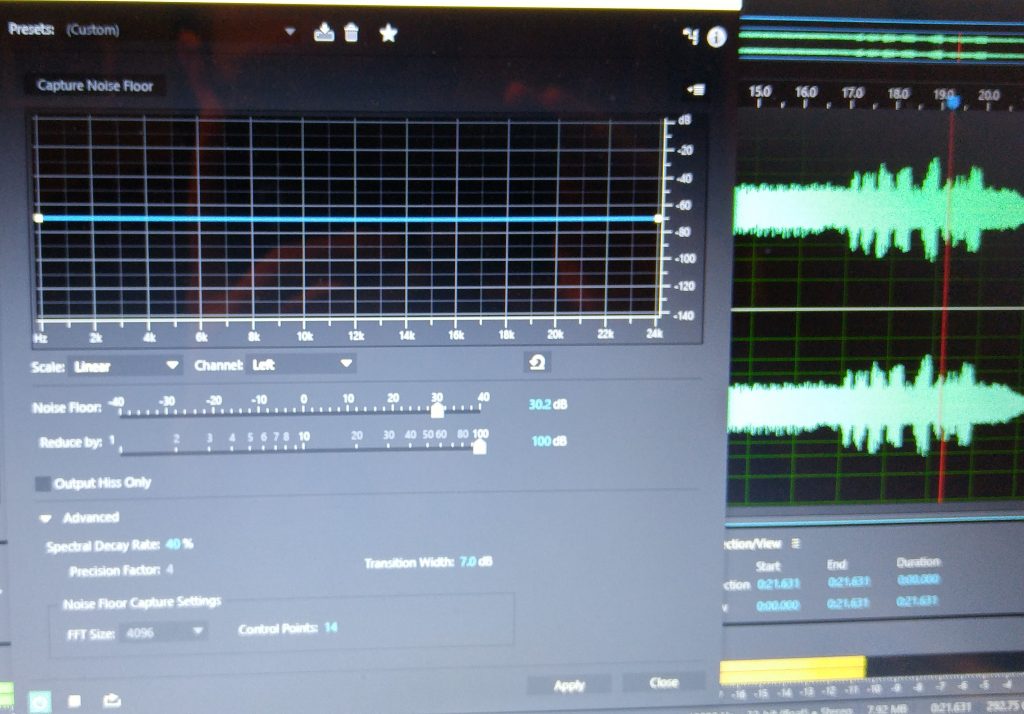Image resolution: width=1024 pixels, height=714 pixels.
Task: Reset the noise floor graph with the reset icon
Action: pyautogui.click(x=537, y=363)
